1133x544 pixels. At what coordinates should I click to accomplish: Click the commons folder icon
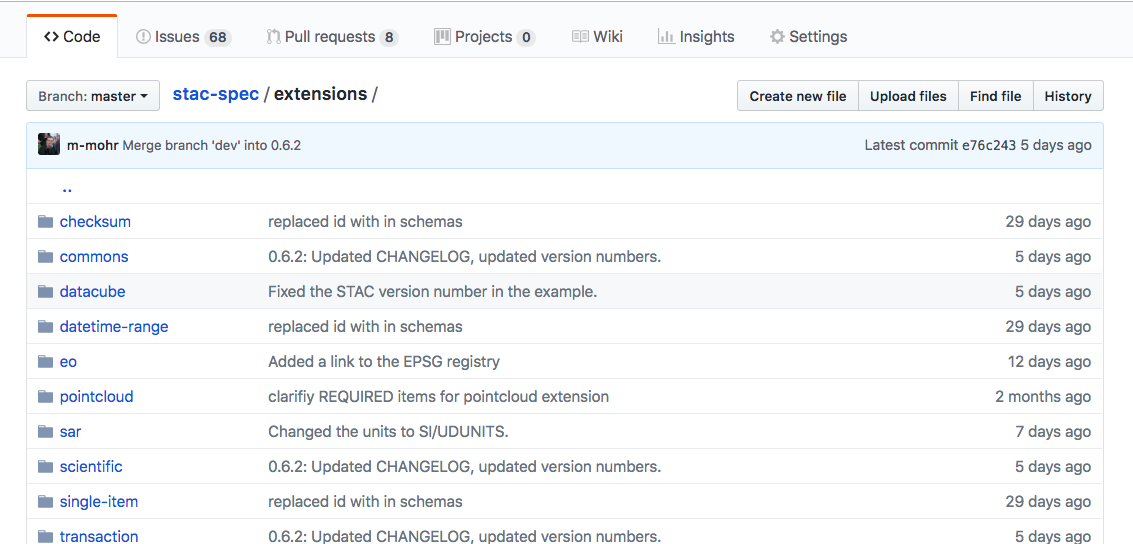coord(46,256)
